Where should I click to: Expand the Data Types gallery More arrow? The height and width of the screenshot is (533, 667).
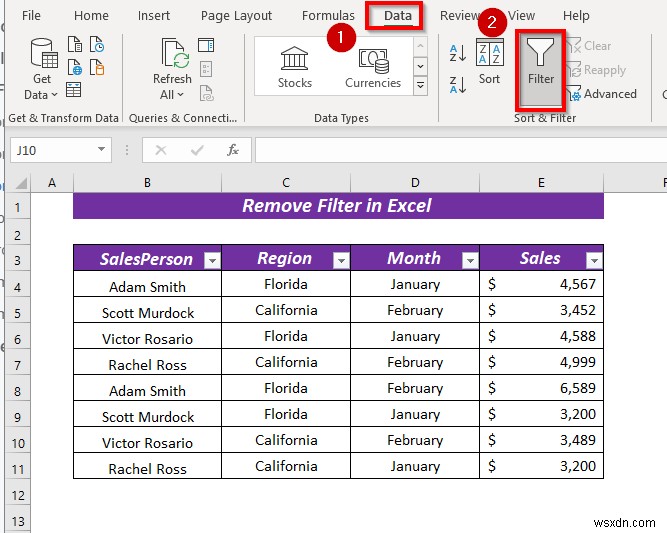[x=420, y=86]
